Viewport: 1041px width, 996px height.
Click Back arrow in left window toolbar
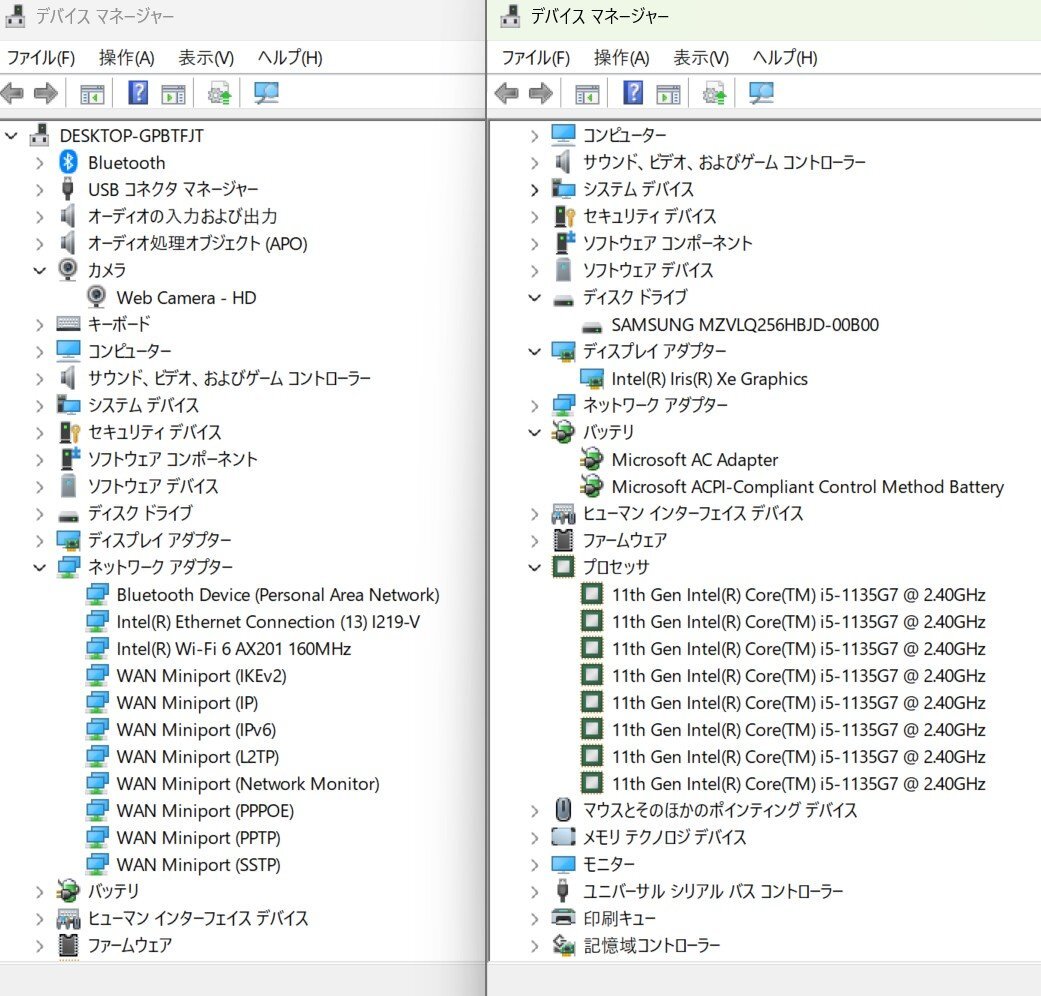[12, 93]
